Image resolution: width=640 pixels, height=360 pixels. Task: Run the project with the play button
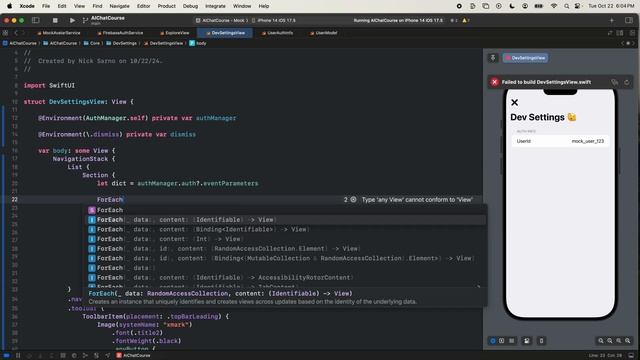tap(72, 20)
